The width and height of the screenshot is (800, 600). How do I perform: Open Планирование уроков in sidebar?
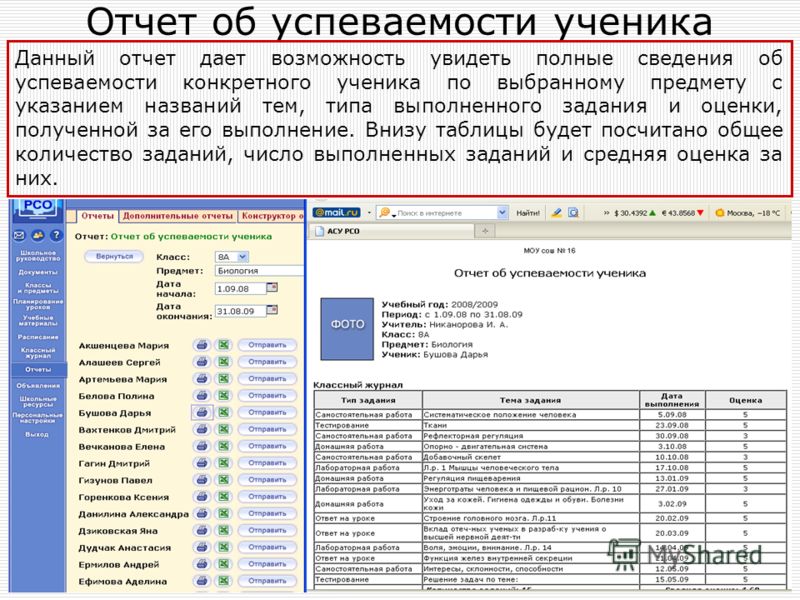click(x=38, y=304)
